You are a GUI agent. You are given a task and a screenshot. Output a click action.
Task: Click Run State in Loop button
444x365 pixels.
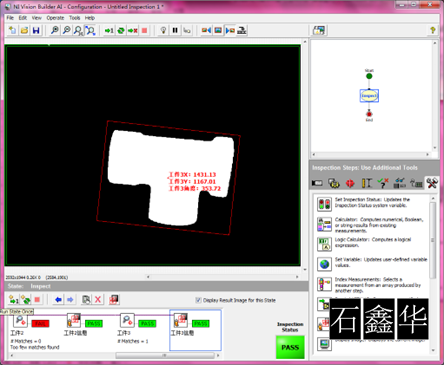coord(26,300)
